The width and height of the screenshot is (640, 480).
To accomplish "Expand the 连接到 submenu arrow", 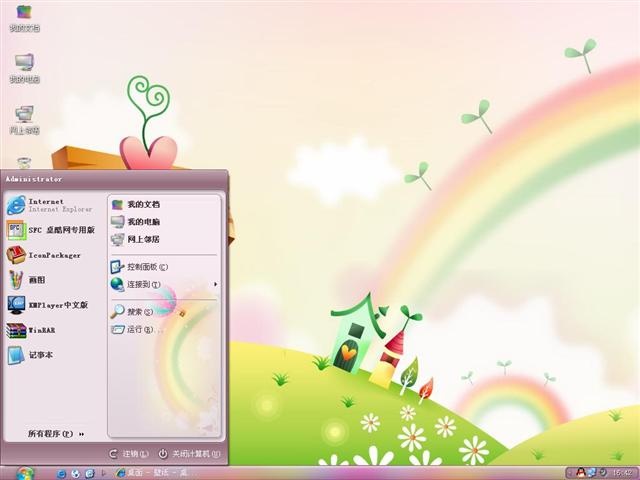I will pos(216,284).
